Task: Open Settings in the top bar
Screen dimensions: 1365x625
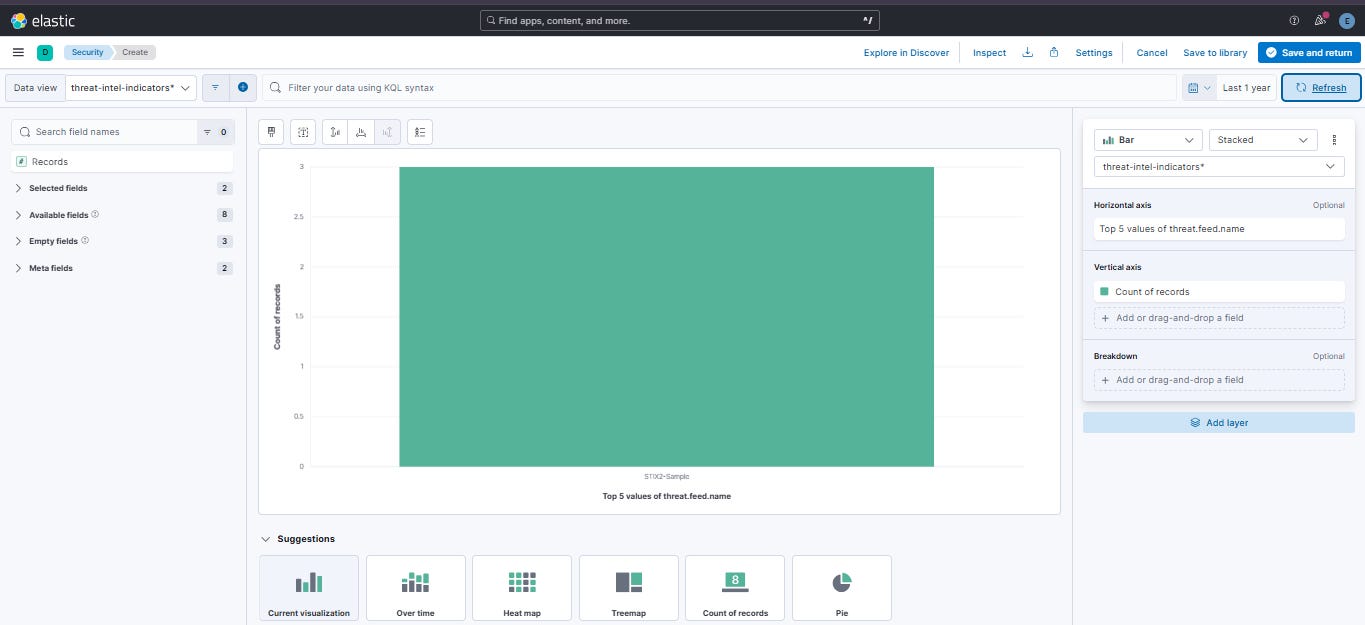Action: click(x=1093, y=52)
